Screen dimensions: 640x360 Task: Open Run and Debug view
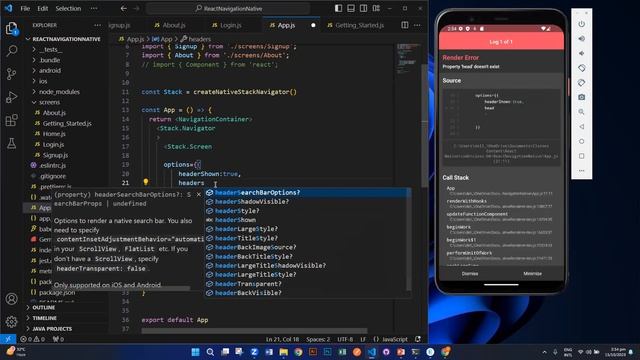[x=12, y=97]
